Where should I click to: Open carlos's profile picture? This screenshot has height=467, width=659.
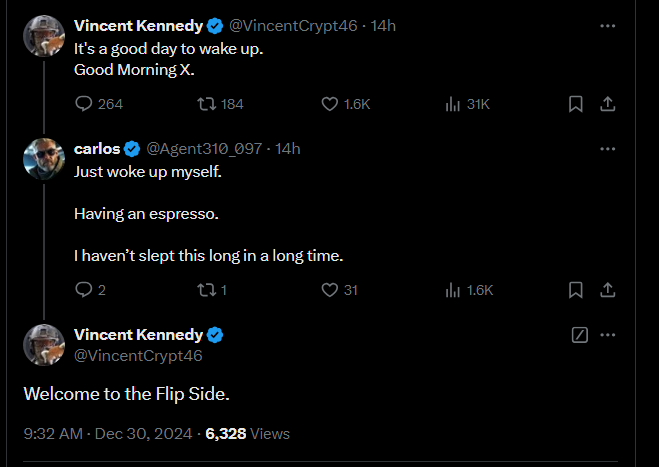pos(44,158)
